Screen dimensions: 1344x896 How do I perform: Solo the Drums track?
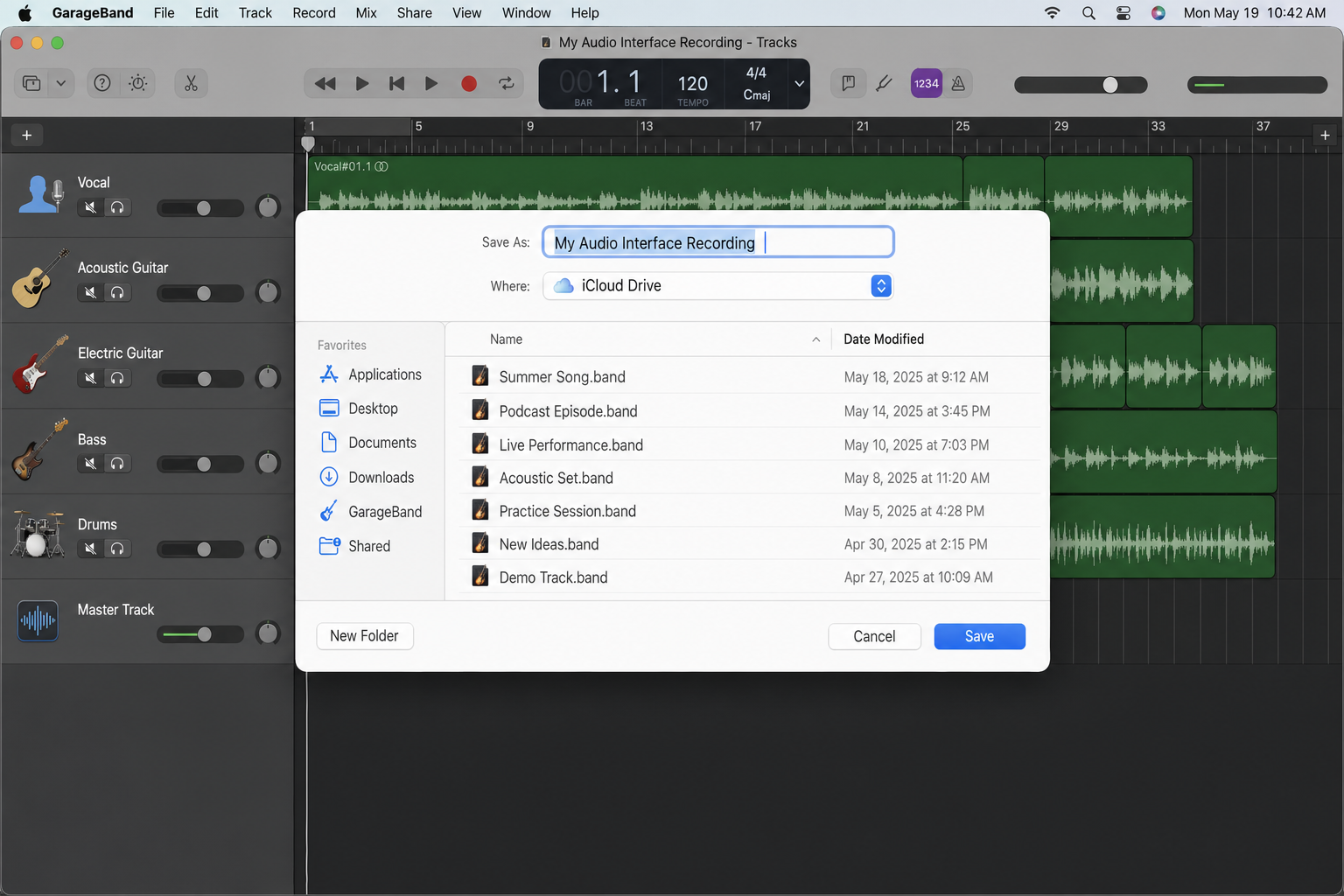(x=117, y=549)
